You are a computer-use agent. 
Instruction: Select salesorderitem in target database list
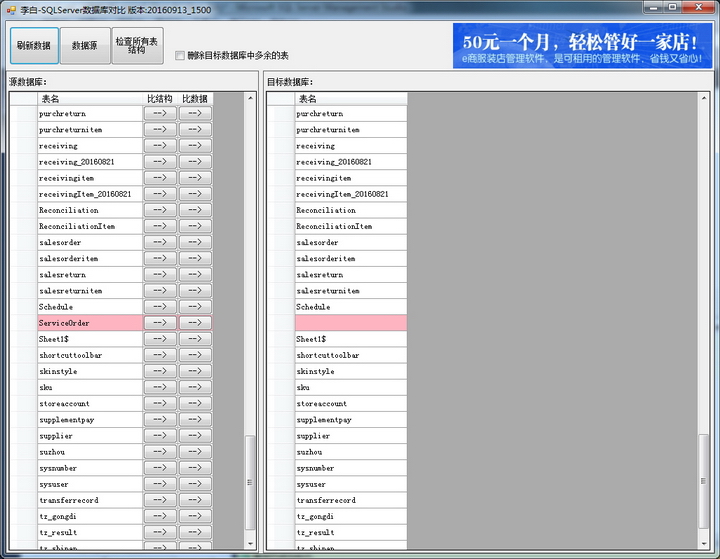351,258
